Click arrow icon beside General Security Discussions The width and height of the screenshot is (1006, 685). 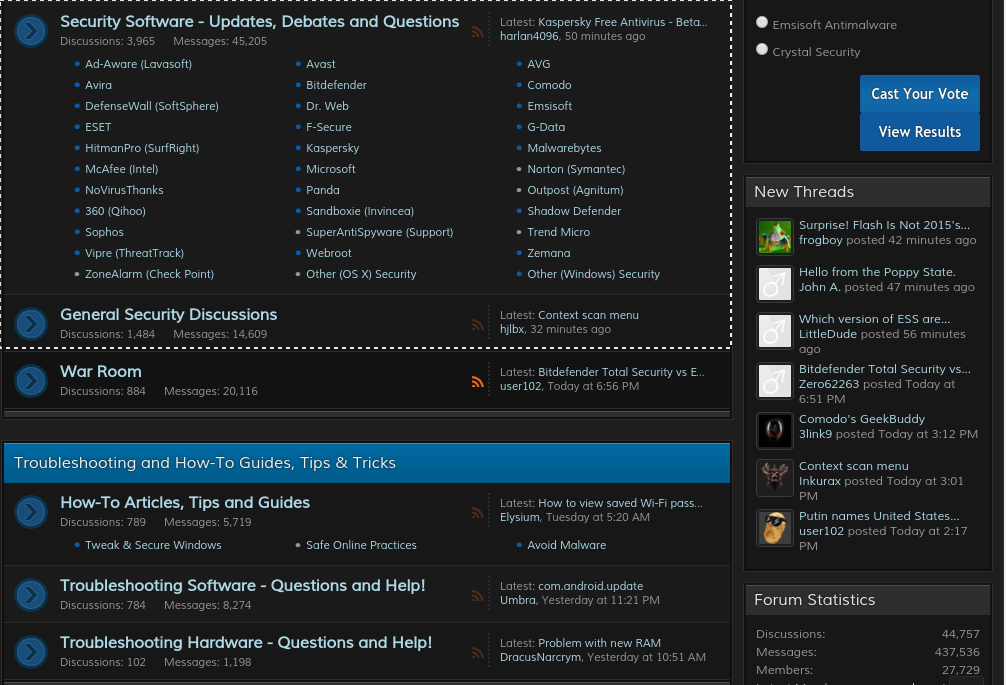click(x=31, y=324)
